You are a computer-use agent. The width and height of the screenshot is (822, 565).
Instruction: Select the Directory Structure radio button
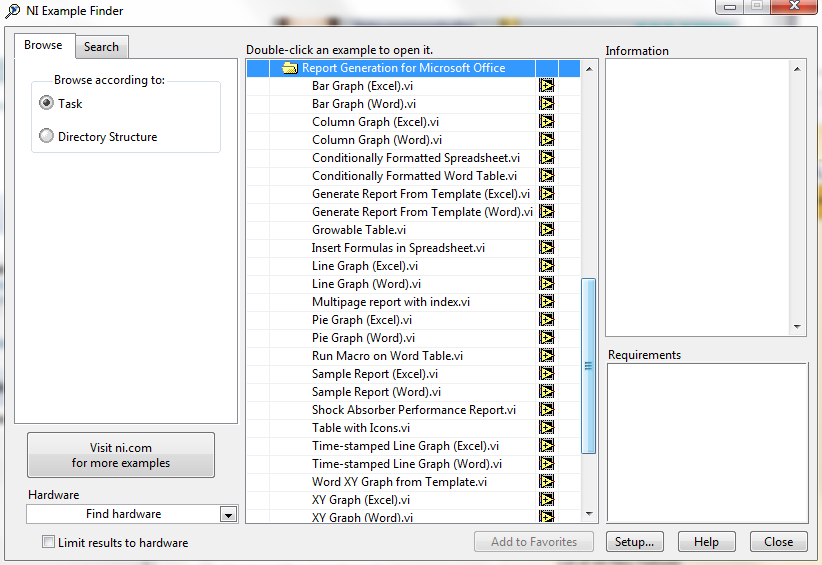[x=46, y=136]
